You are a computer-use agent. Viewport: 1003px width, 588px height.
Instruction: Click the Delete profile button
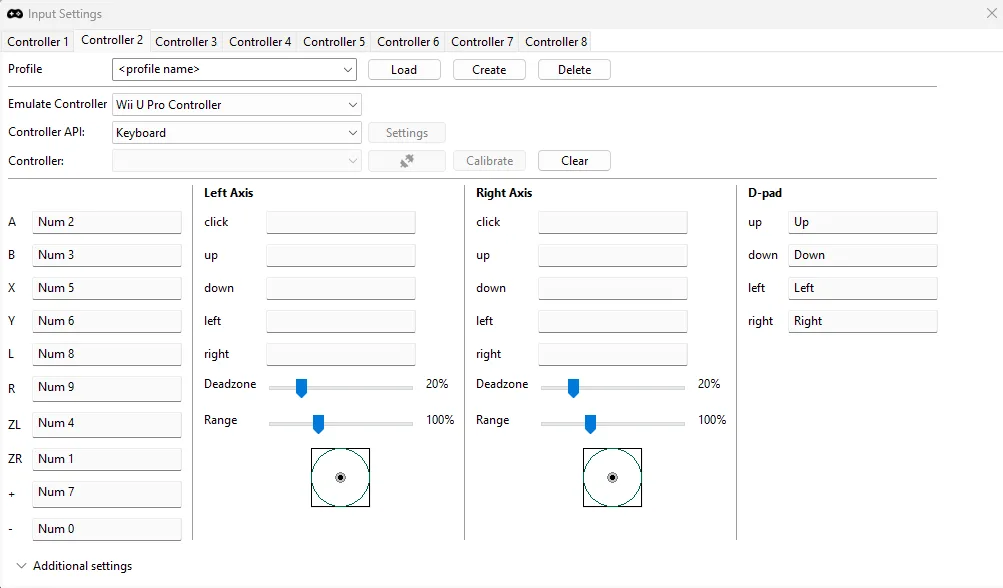point(574,70)
